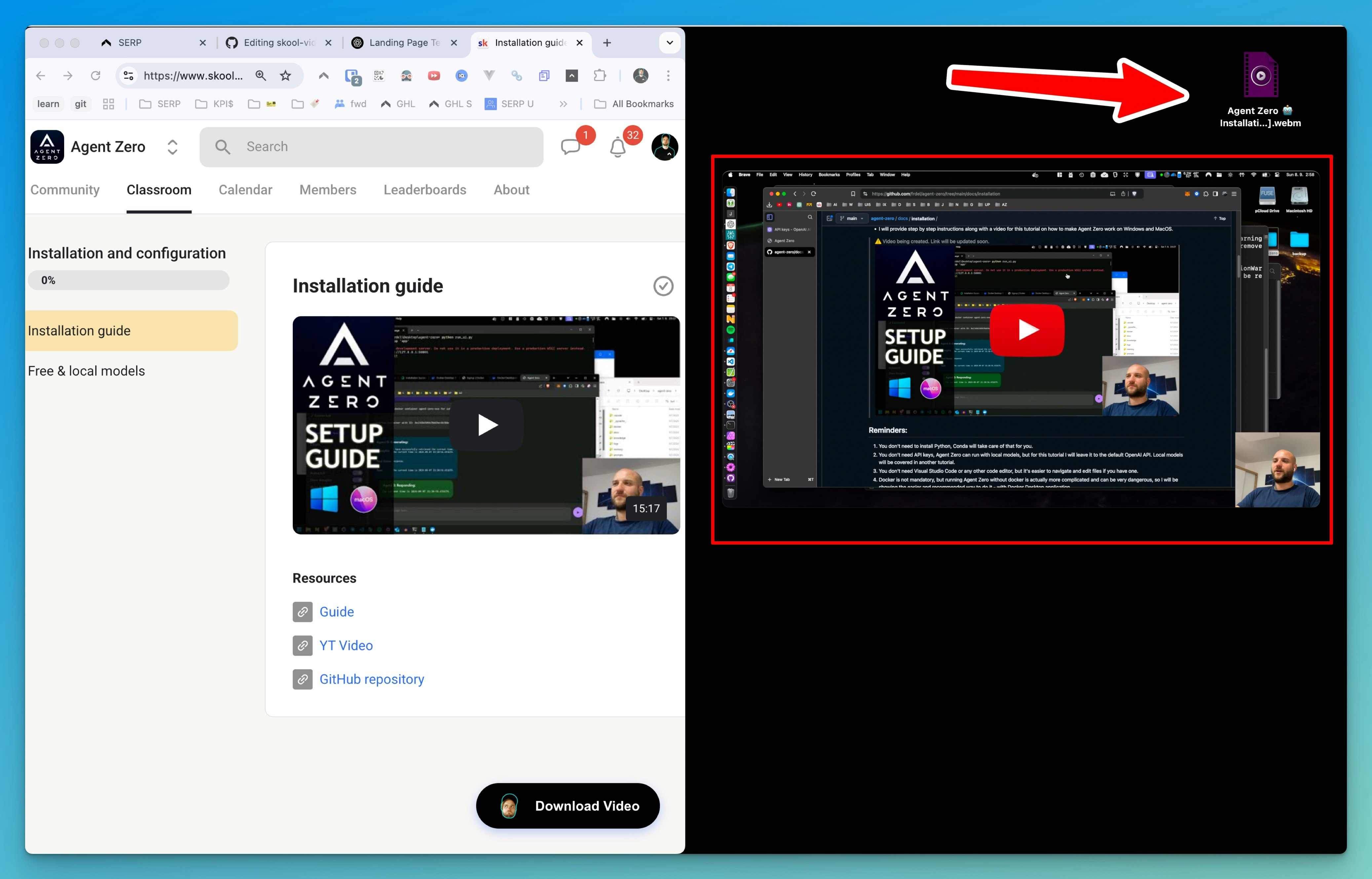Open site information icon in address bar

click(x=129, y=75)
